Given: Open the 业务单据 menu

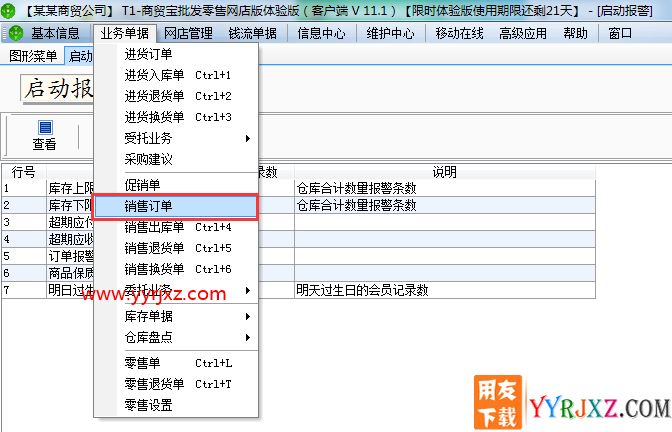Looking at the screenshot, I should [x=125, y=33].
